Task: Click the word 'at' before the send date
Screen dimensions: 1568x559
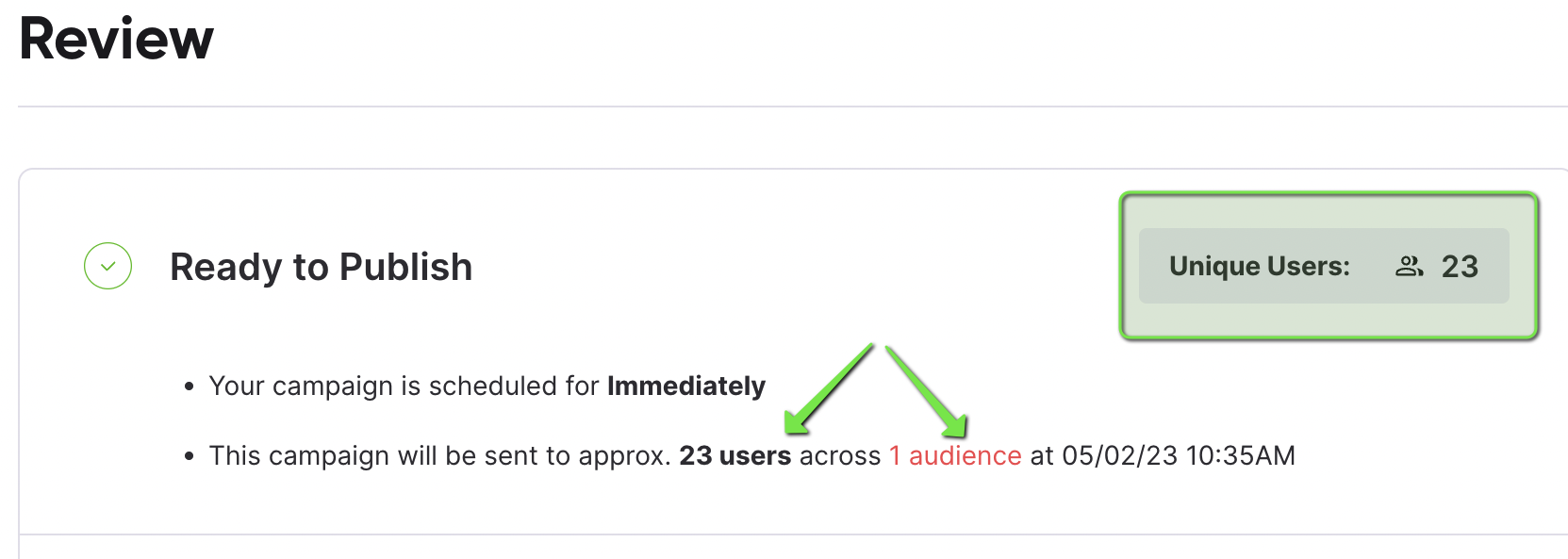Action: point(1042,455)
